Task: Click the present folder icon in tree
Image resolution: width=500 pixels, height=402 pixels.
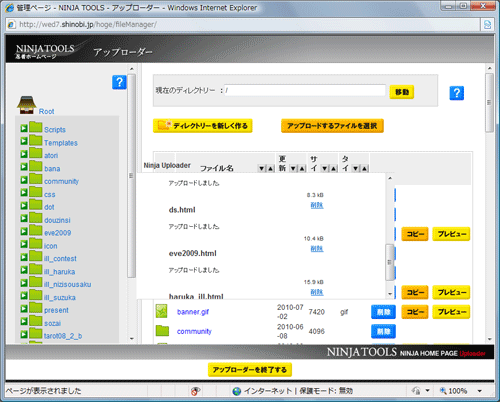Action: click(x=35, y=308)
